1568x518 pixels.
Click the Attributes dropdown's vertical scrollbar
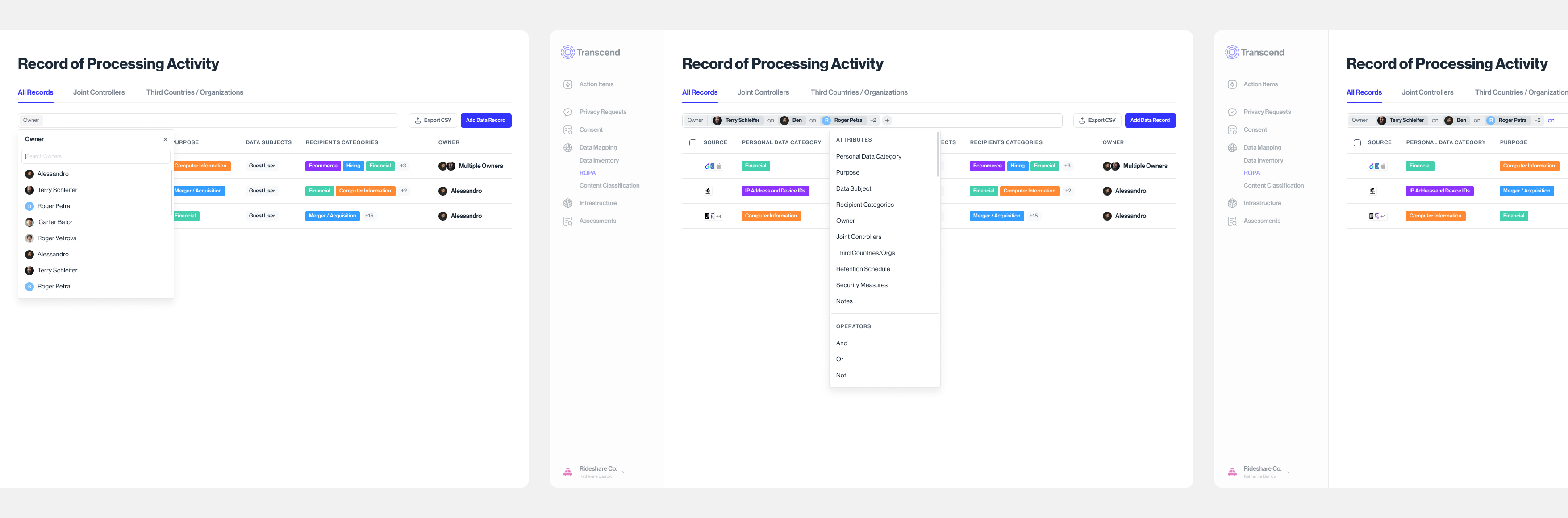[938, 155]
